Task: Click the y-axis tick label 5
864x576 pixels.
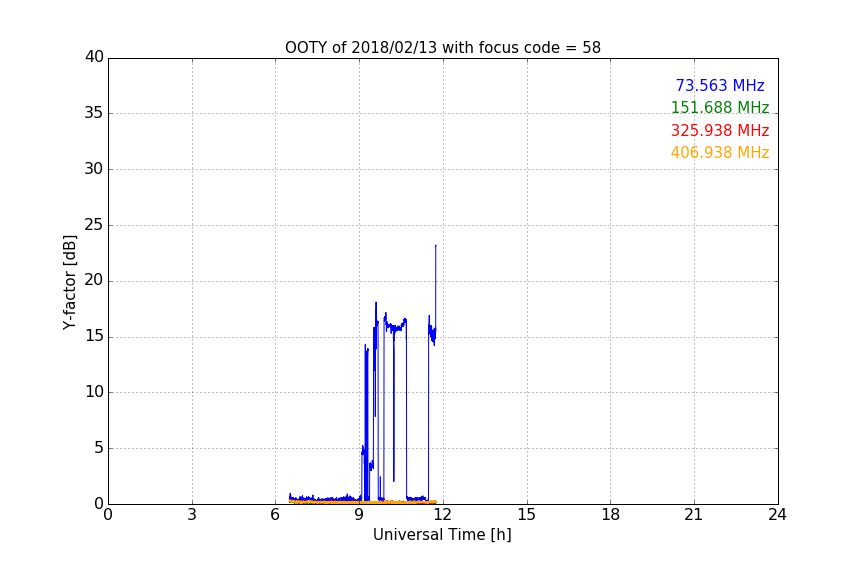Action: click(99, 448)
